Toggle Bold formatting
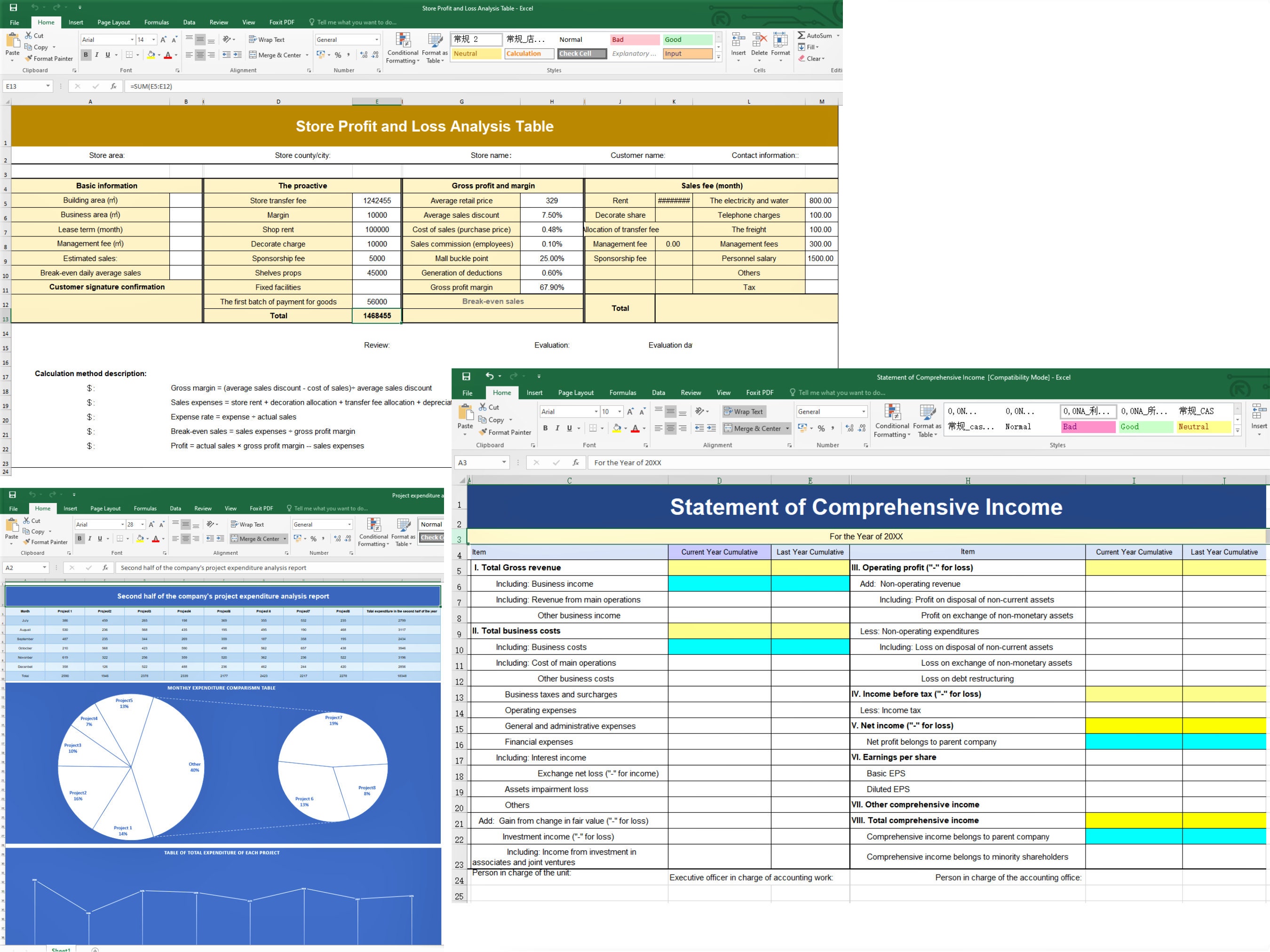The width and height of the screenshot is (1270, 952). click(86, 55)
